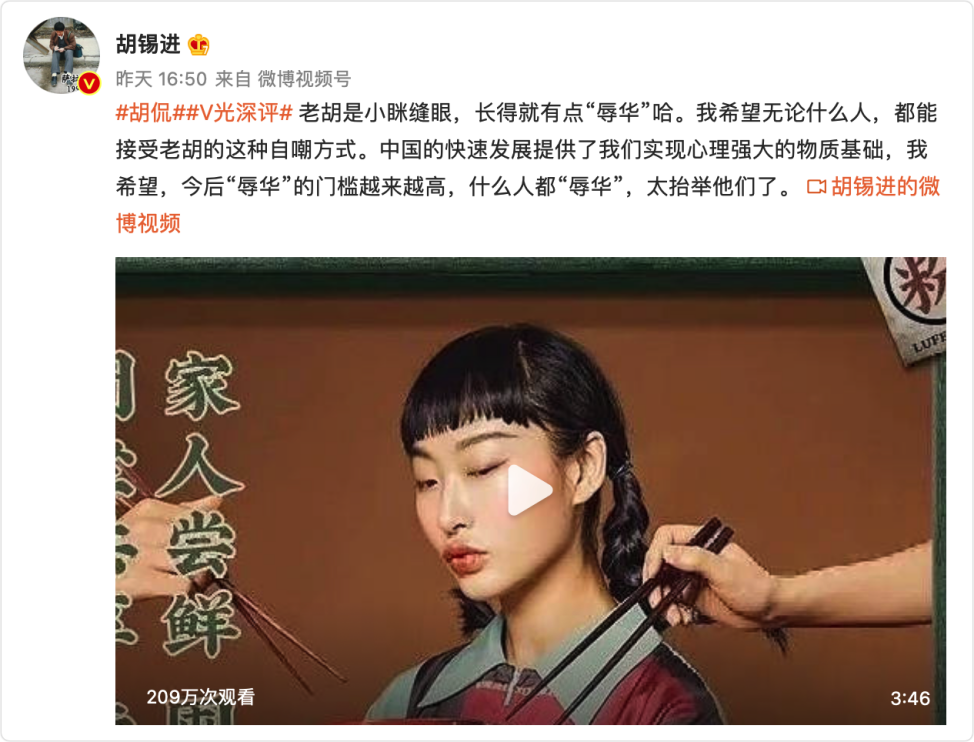
Task: Click the 209万次观看 view counter
Action: click(201, 697)
